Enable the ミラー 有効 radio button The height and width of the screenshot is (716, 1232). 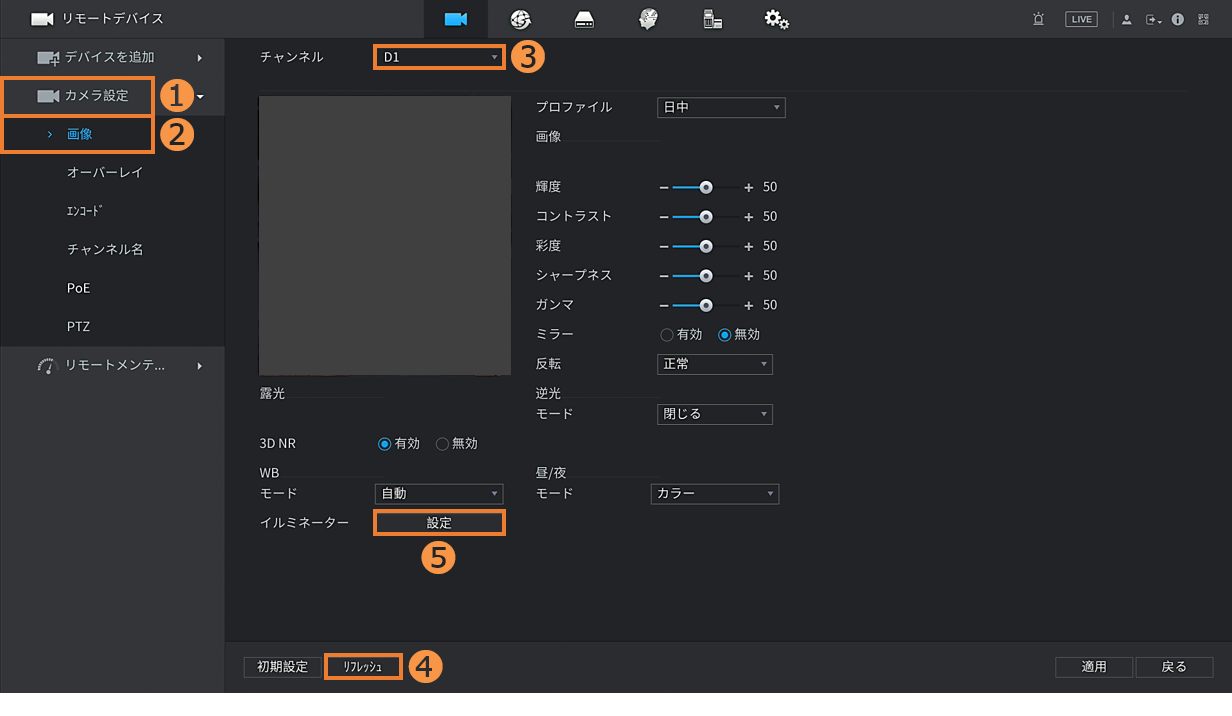(x=667, y=335)
